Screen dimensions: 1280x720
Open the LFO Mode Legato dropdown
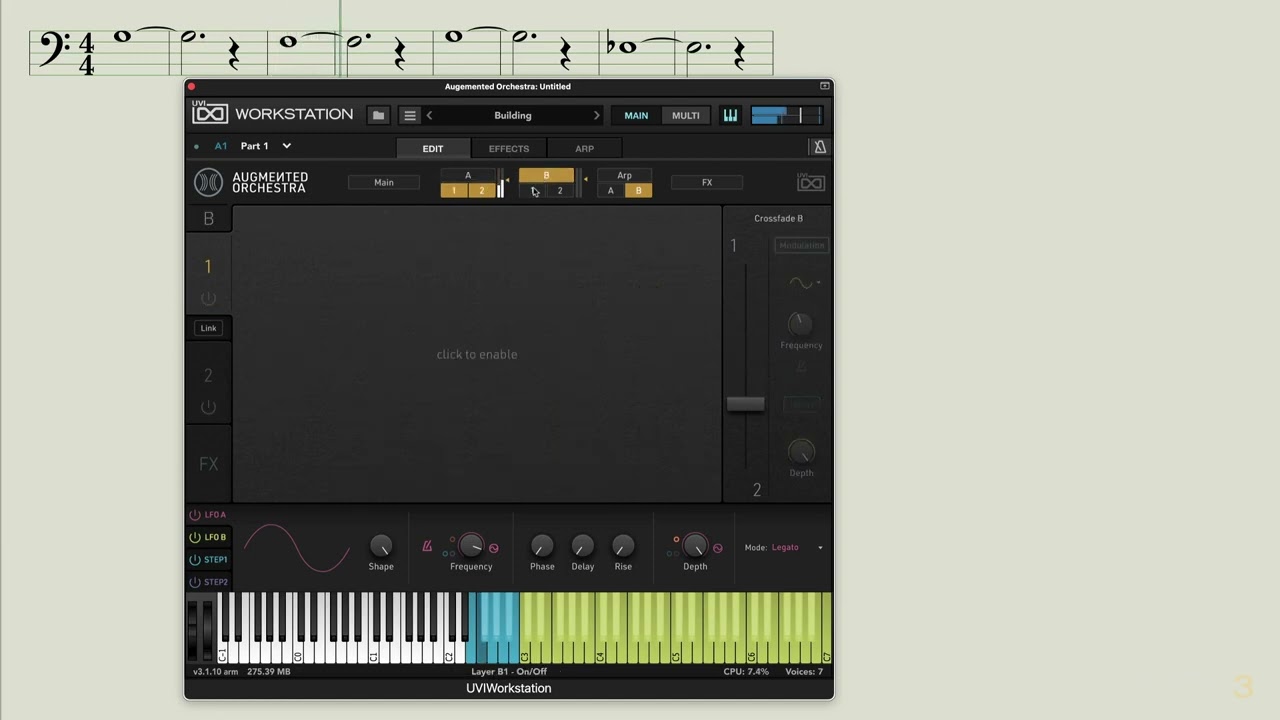tap(797, 547)
